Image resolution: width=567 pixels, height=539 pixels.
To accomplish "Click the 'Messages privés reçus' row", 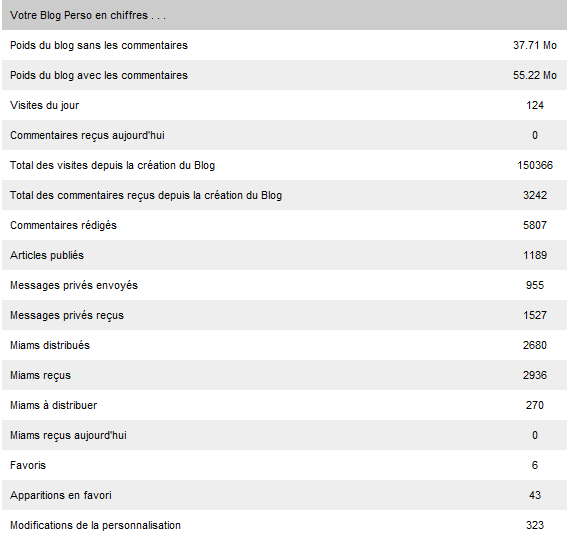I will (284, 315).
